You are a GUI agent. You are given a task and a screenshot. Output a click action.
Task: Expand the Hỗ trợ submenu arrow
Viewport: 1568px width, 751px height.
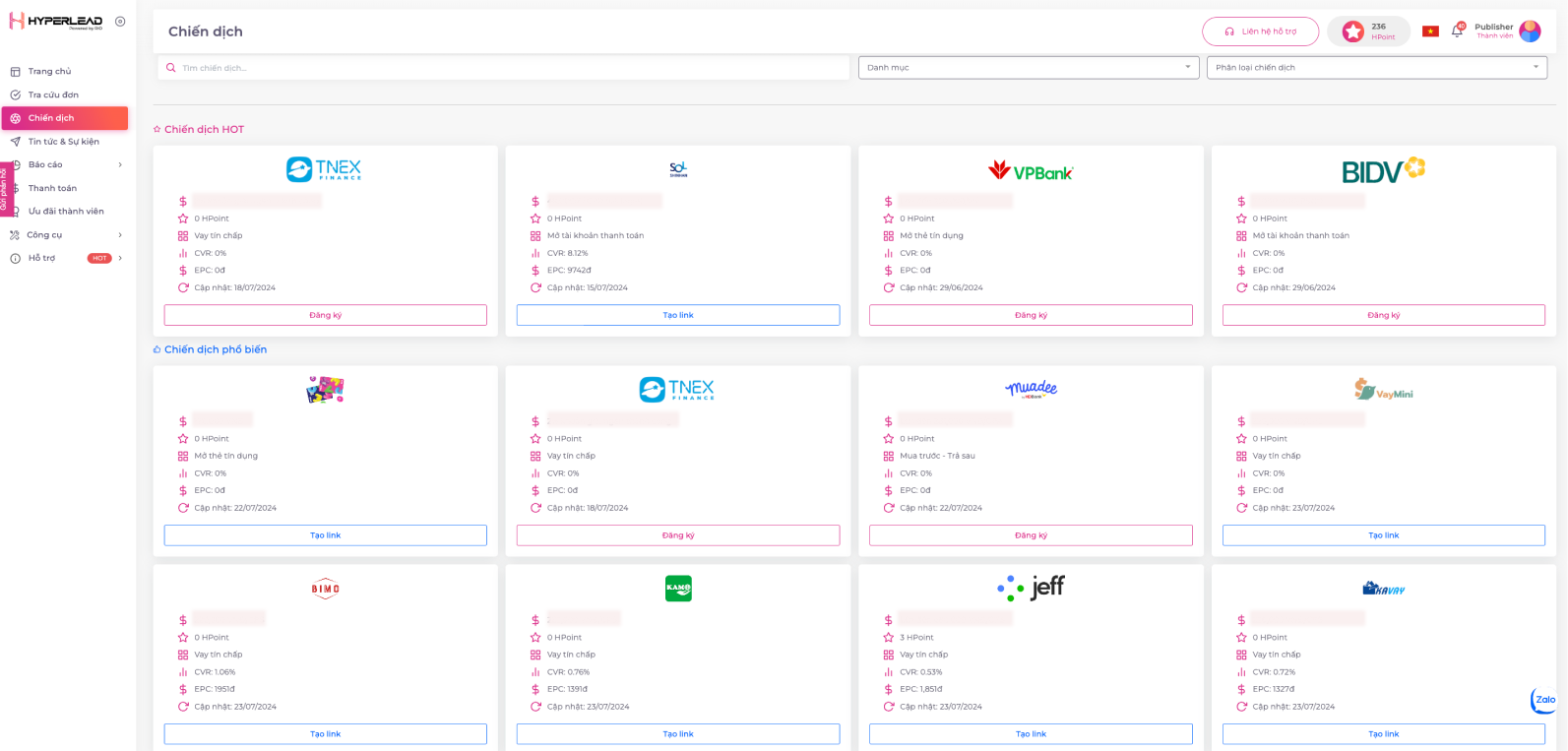tap(120, 259)
